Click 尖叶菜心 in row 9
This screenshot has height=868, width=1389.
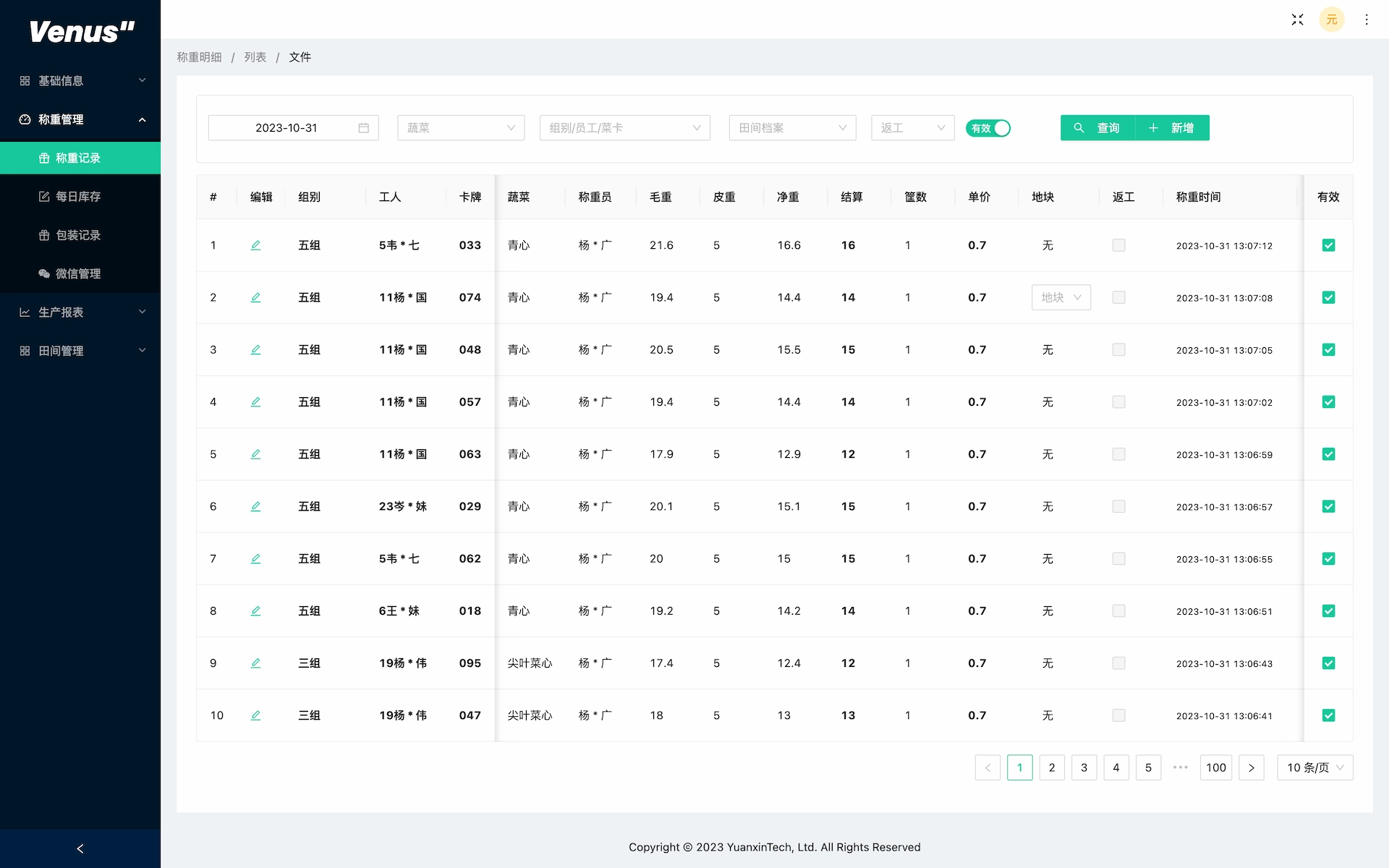[530, 663]
